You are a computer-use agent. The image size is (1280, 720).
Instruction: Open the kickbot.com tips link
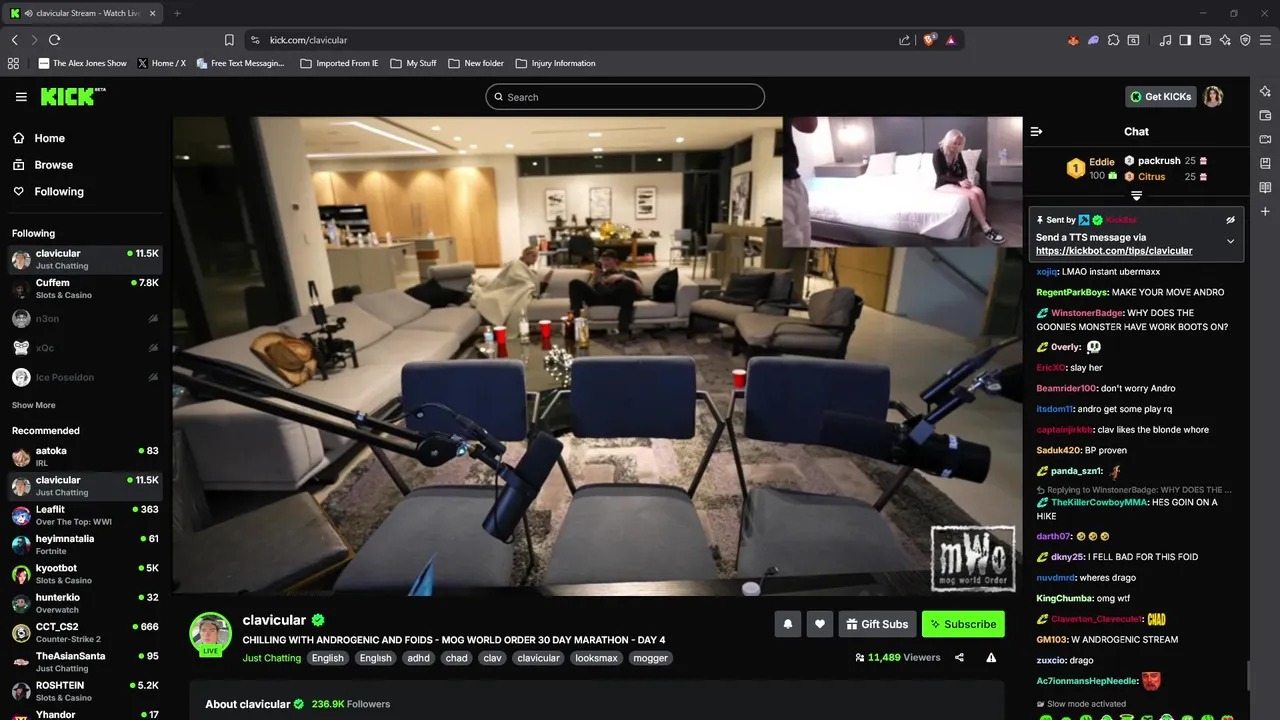(1114, 251)
